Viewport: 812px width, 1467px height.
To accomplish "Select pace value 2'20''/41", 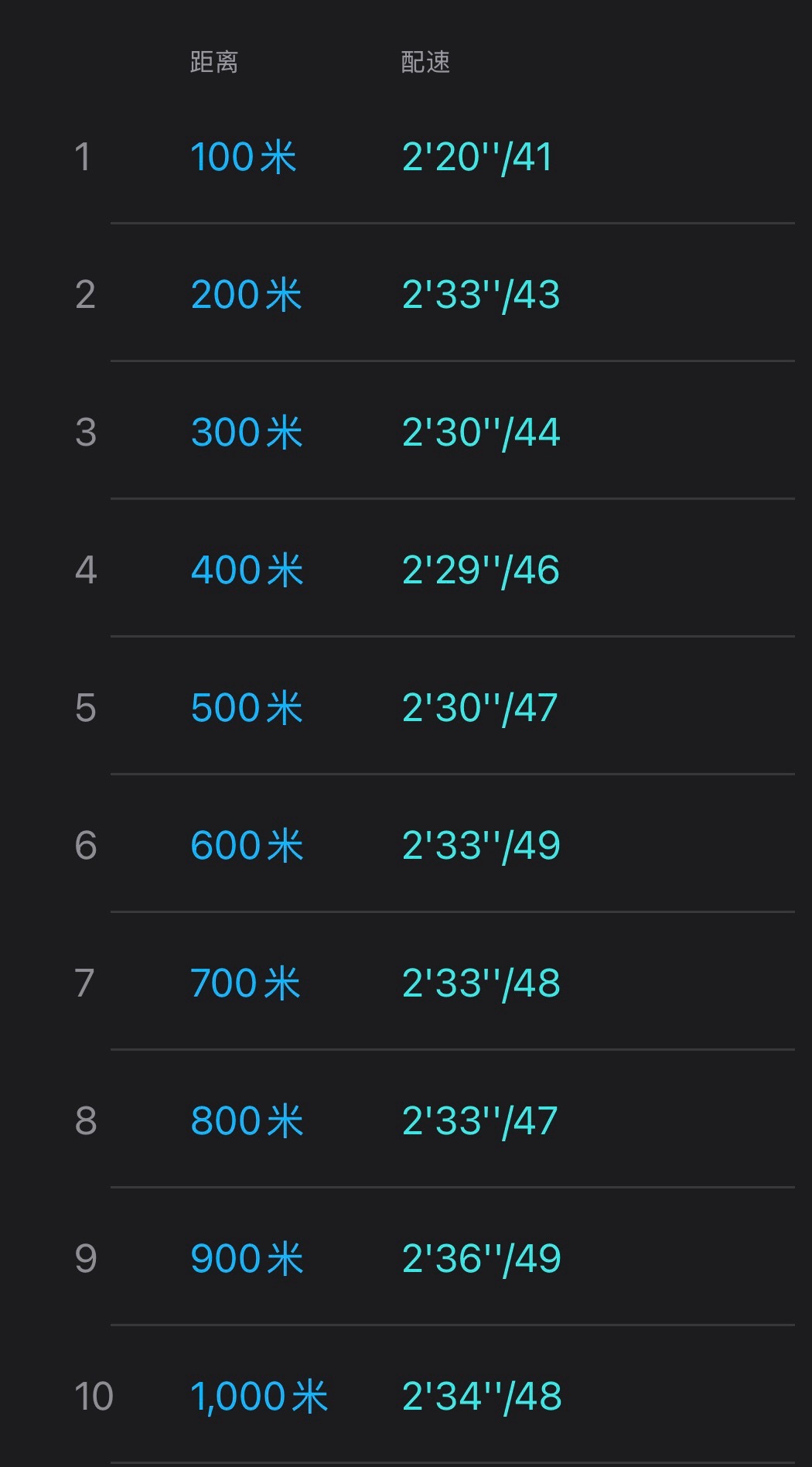I will (x=477, y=157).
